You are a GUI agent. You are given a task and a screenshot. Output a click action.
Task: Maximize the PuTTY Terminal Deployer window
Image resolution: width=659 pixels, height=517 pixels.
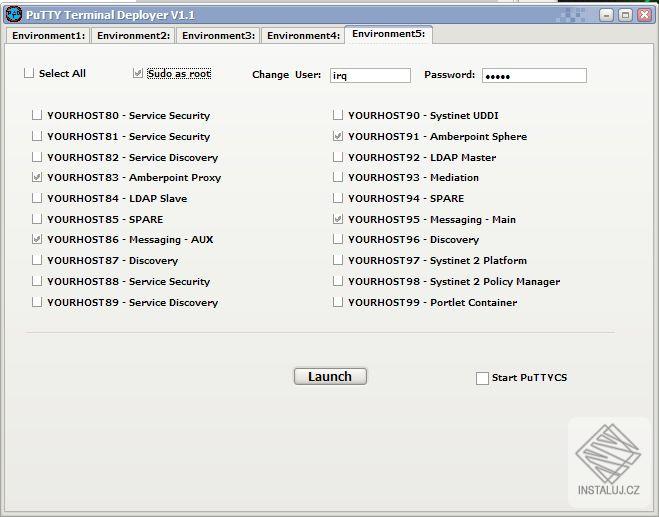tap(625, 15)
